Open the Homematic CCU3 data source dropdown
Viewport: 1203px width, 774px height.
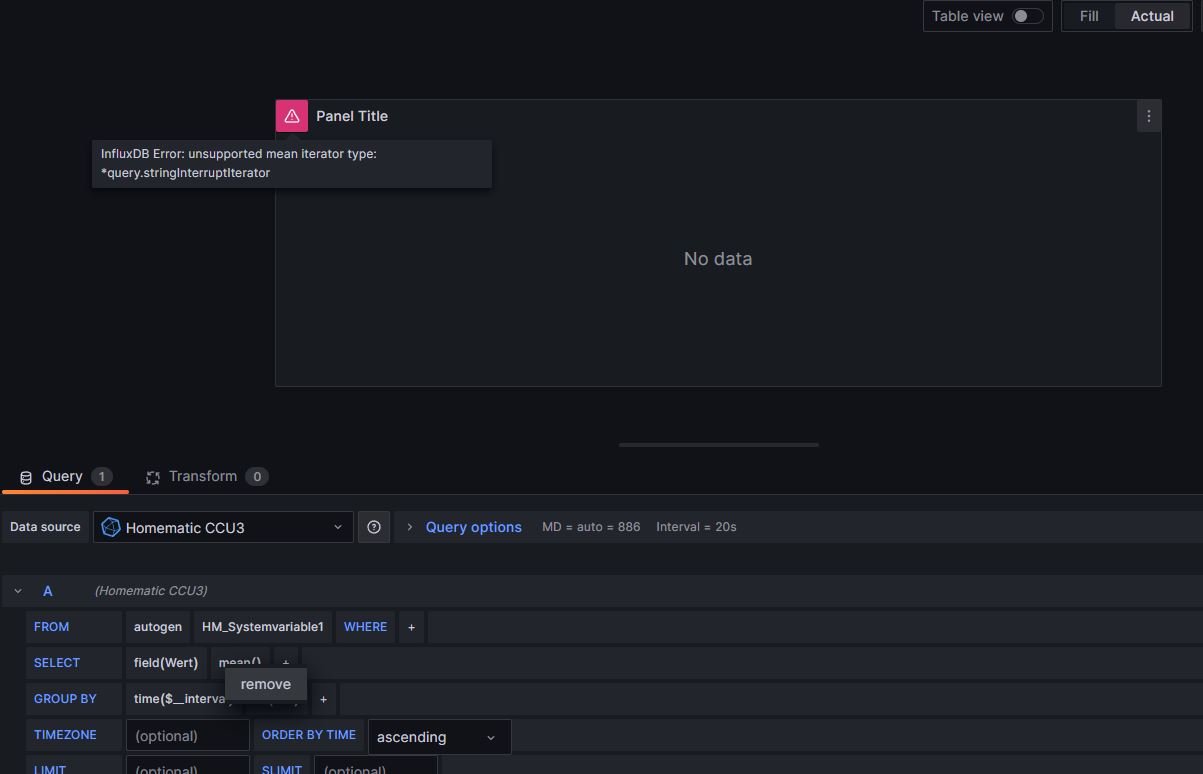[223, 527]
